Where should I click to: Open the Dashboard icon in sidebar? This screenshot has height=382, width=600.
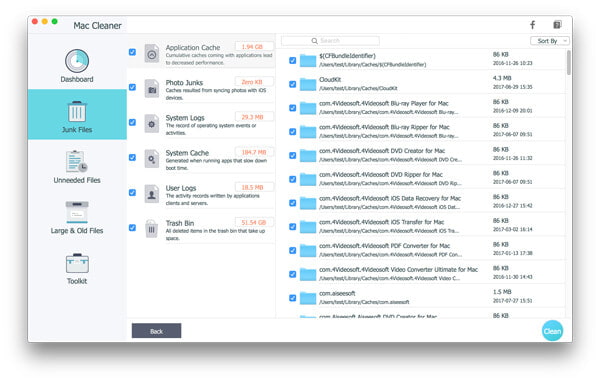[x=77, y=61]
